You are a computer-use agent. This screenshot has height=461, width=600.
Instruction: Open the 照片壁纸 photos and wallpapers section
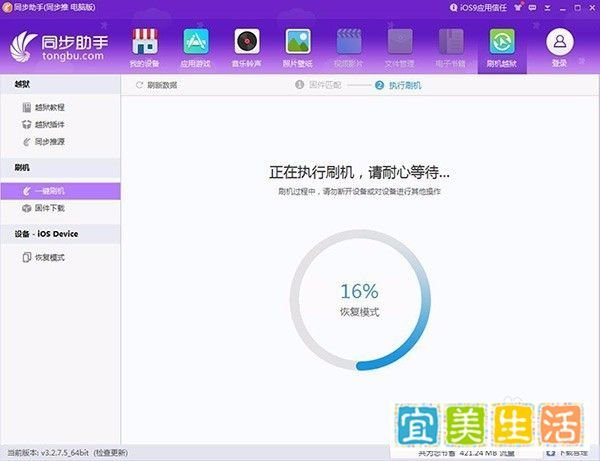(298, 48)
